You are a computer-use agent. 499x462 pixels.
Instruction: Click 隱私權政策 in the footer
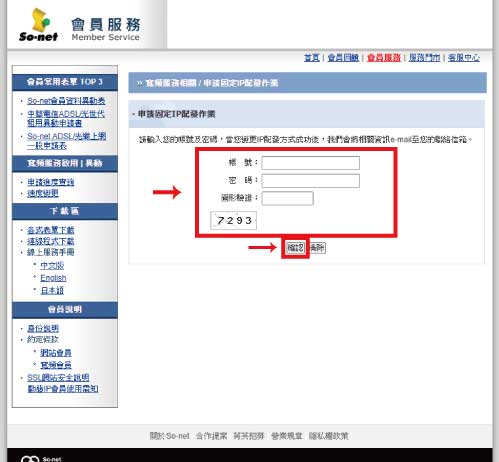[328, 436]
